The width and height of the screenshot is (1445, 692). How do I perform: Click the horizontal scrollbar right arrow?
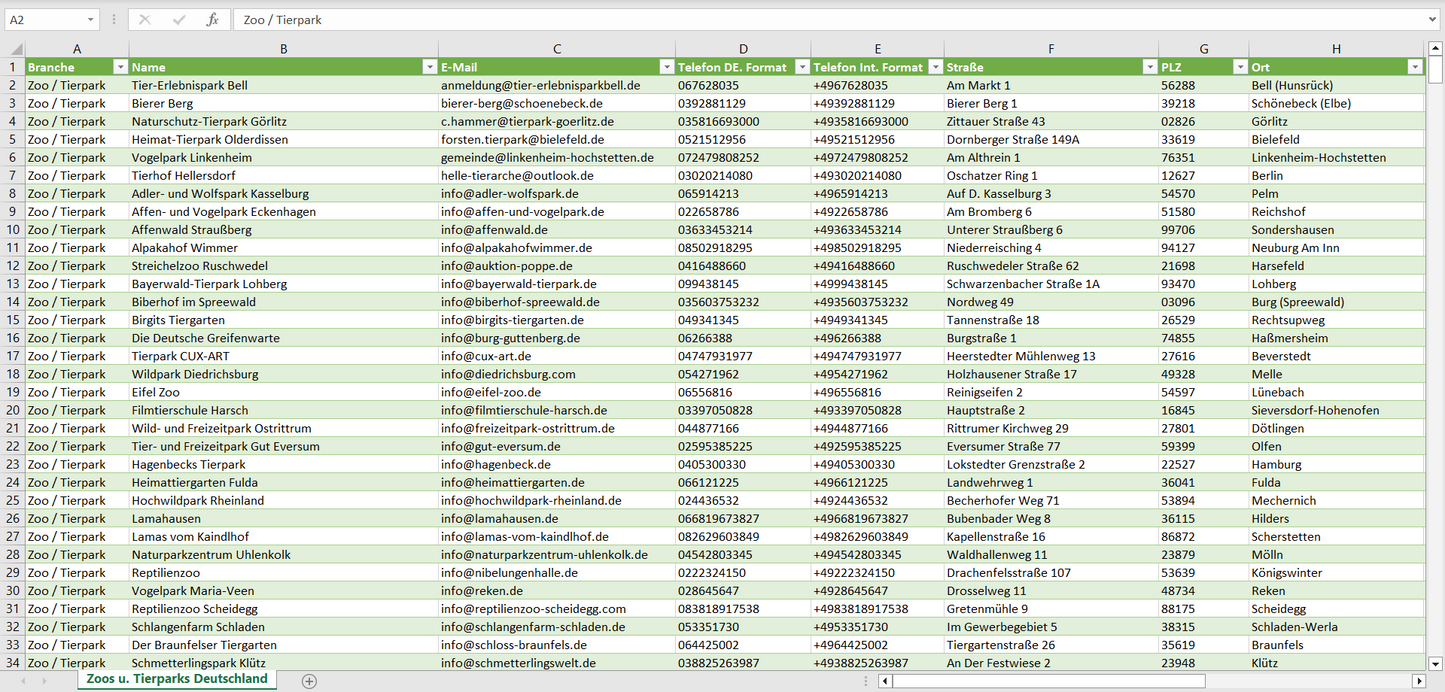tap(1418, 681)
